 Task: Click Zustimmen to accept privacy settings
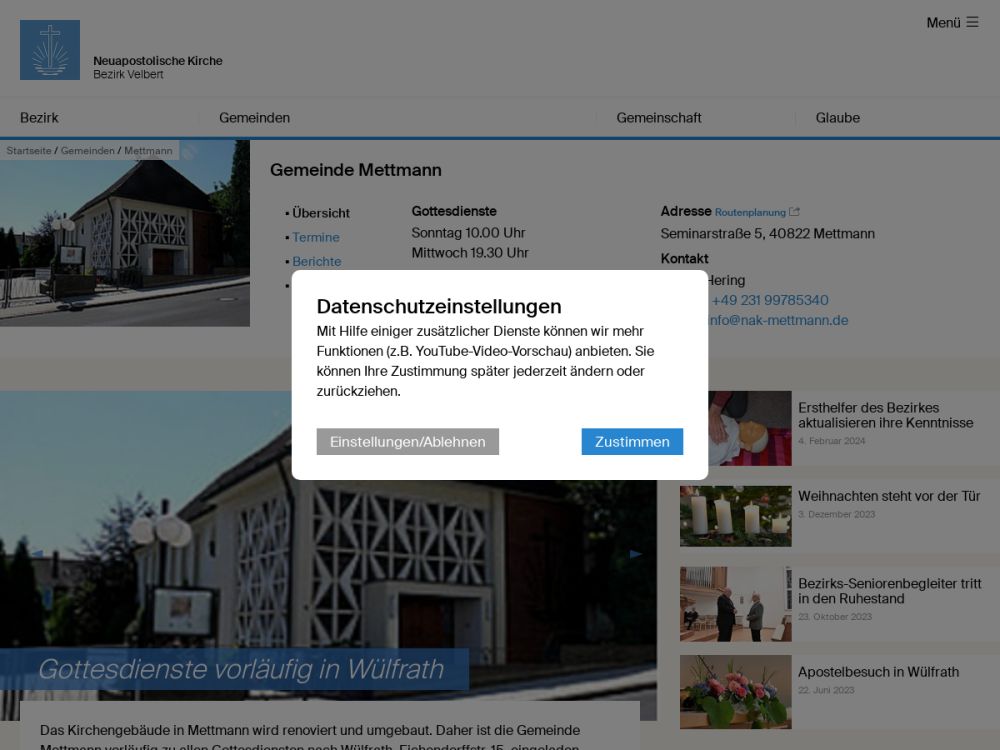pos(632,442)
